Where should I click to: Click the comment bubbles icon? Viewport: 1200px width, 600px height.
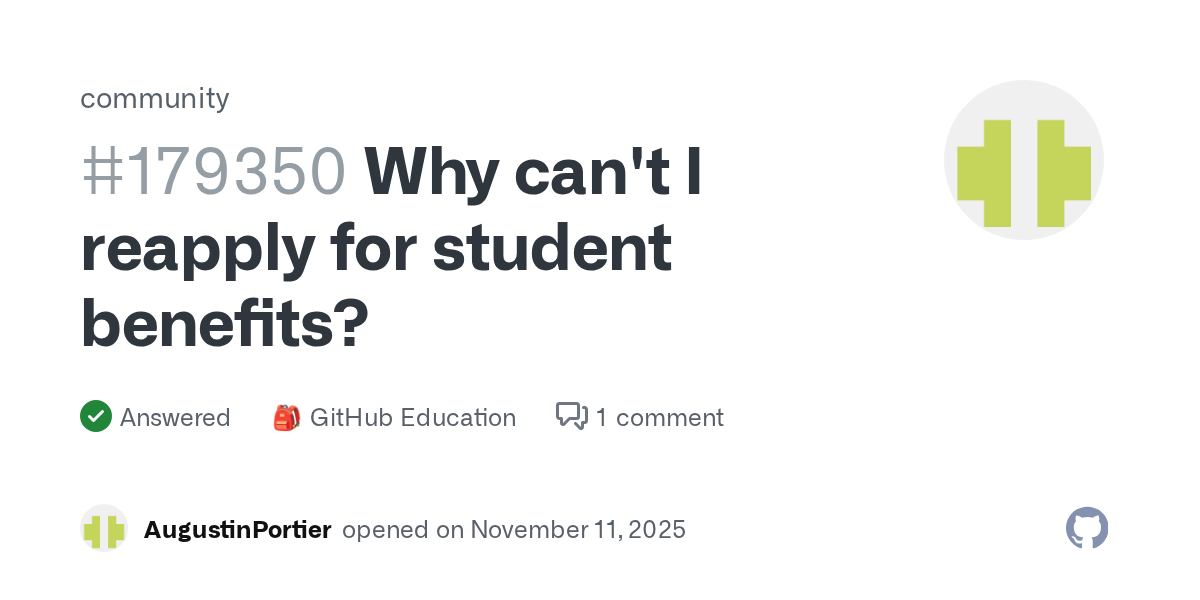pos(571,416)
